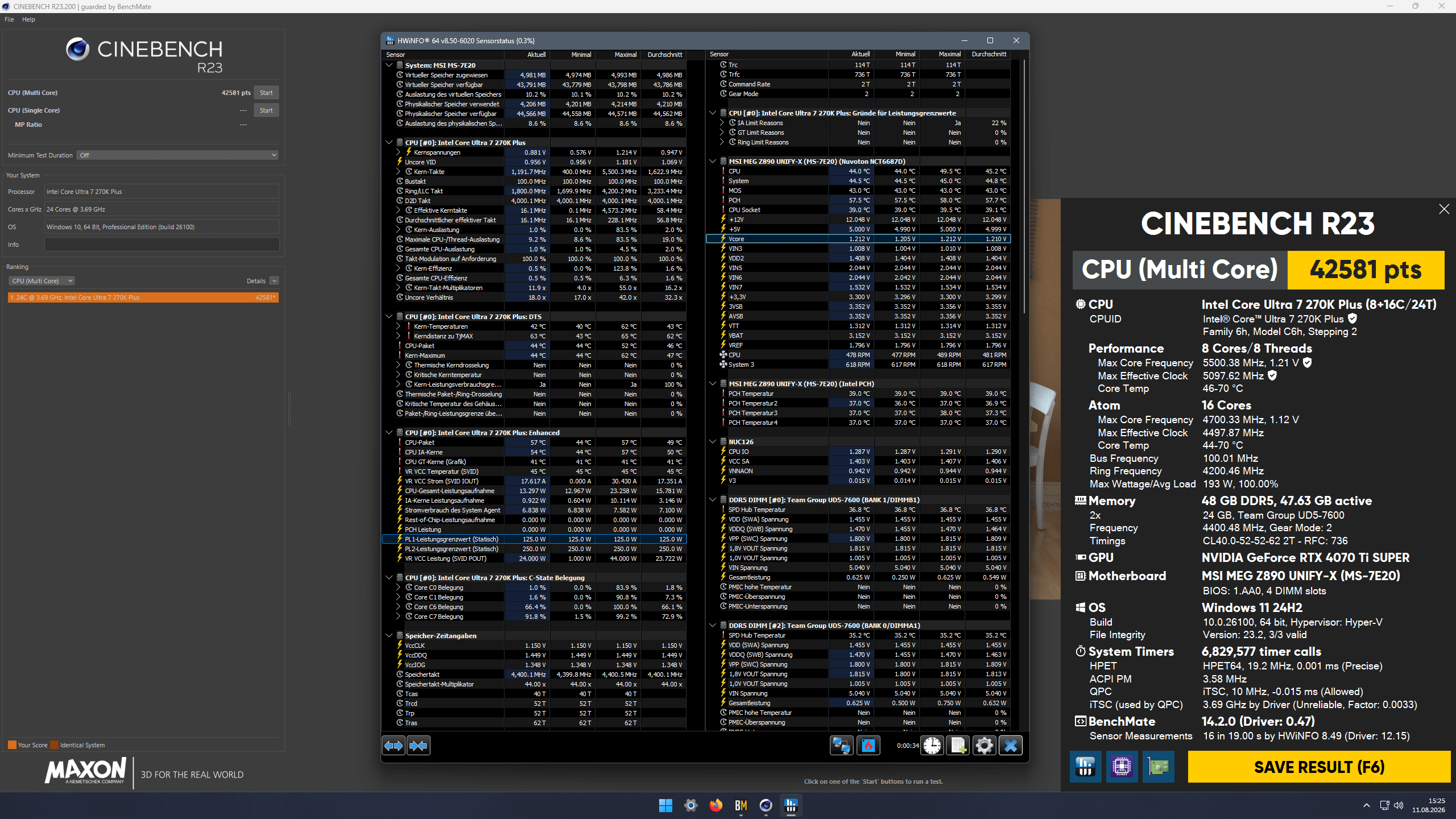Click the flame icon in HWiNFO toolbar
Viewport: 1456px width, 819px height.
click(x=868, y=745)
